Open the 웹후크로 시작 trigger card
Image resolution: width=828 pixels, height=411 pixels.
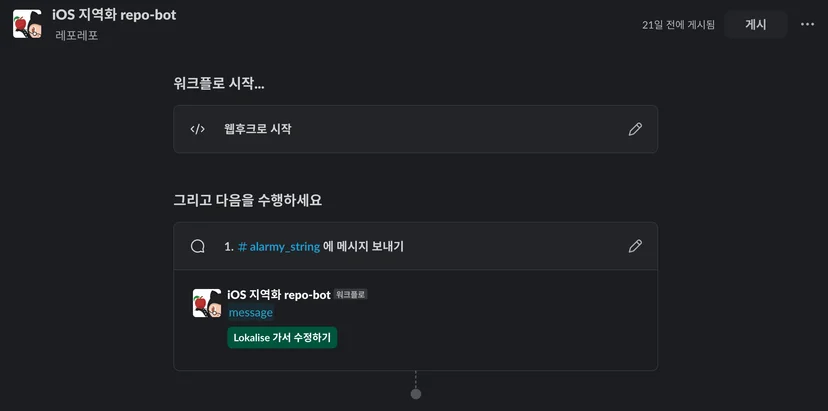tap(416, 129)
